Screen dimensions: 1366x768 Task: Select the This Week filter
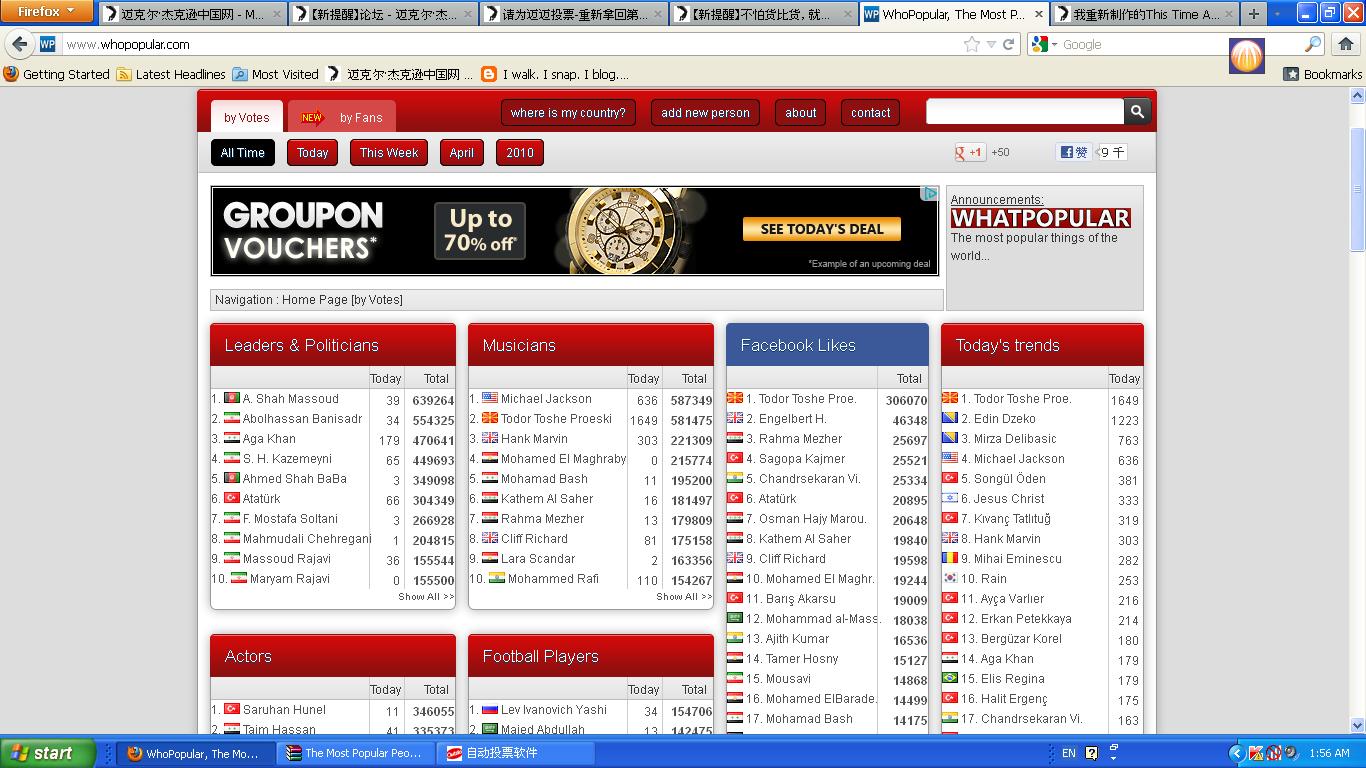[389, 153]
